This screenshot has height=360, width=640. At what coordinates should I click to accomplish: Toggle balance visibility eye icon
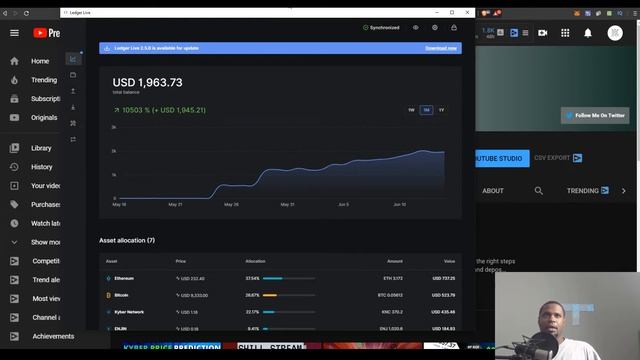pyautogui.click(x=416, y=28)
